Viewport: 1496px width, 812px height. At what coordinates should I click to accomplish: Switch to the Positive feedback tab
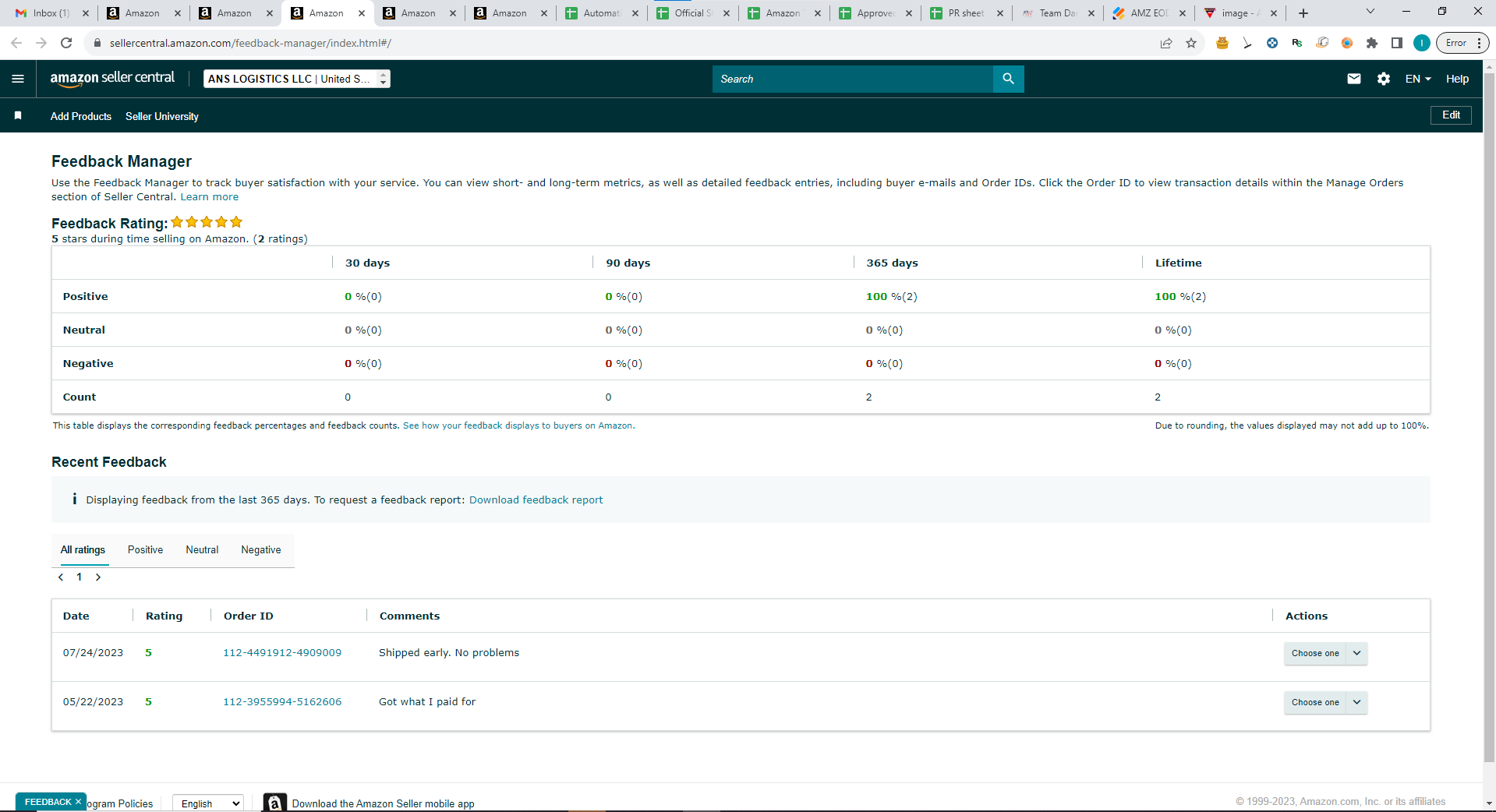coord(146,549)
